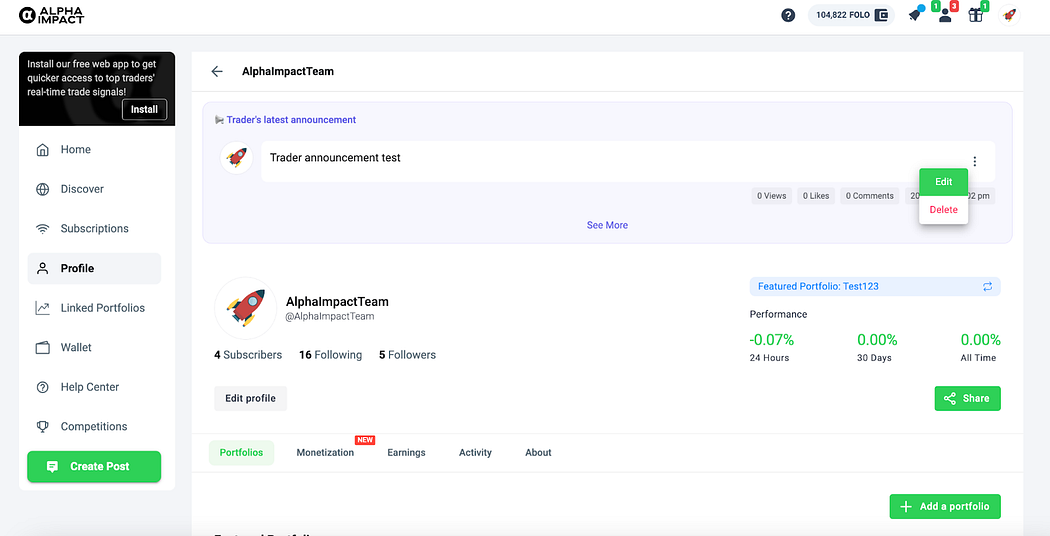
Task: Click the Competitions trophy icon
Action: [42, 426]
